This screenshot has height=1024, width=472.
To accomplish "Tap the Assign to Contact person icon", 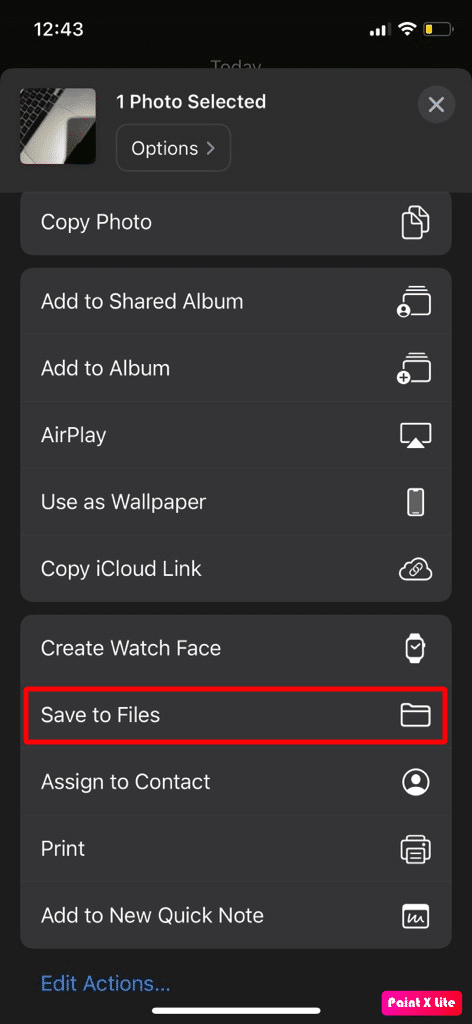I will [x=415, y=782].
